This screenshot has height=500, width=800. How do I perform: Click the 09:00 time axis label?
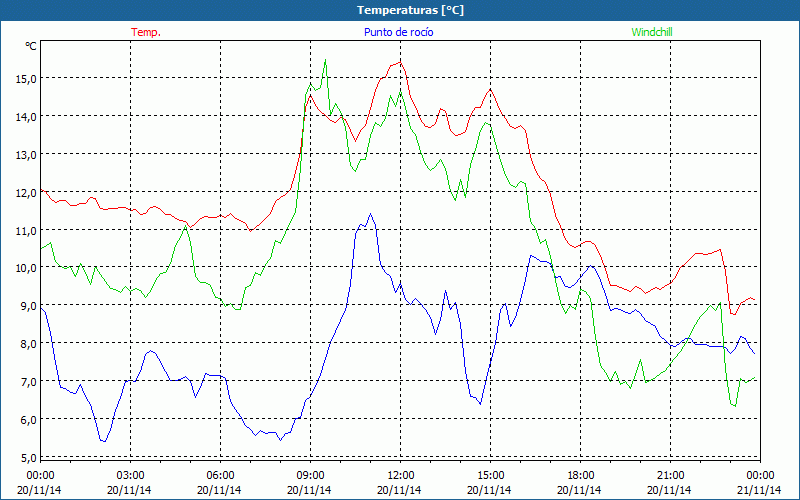coord(310,475)
